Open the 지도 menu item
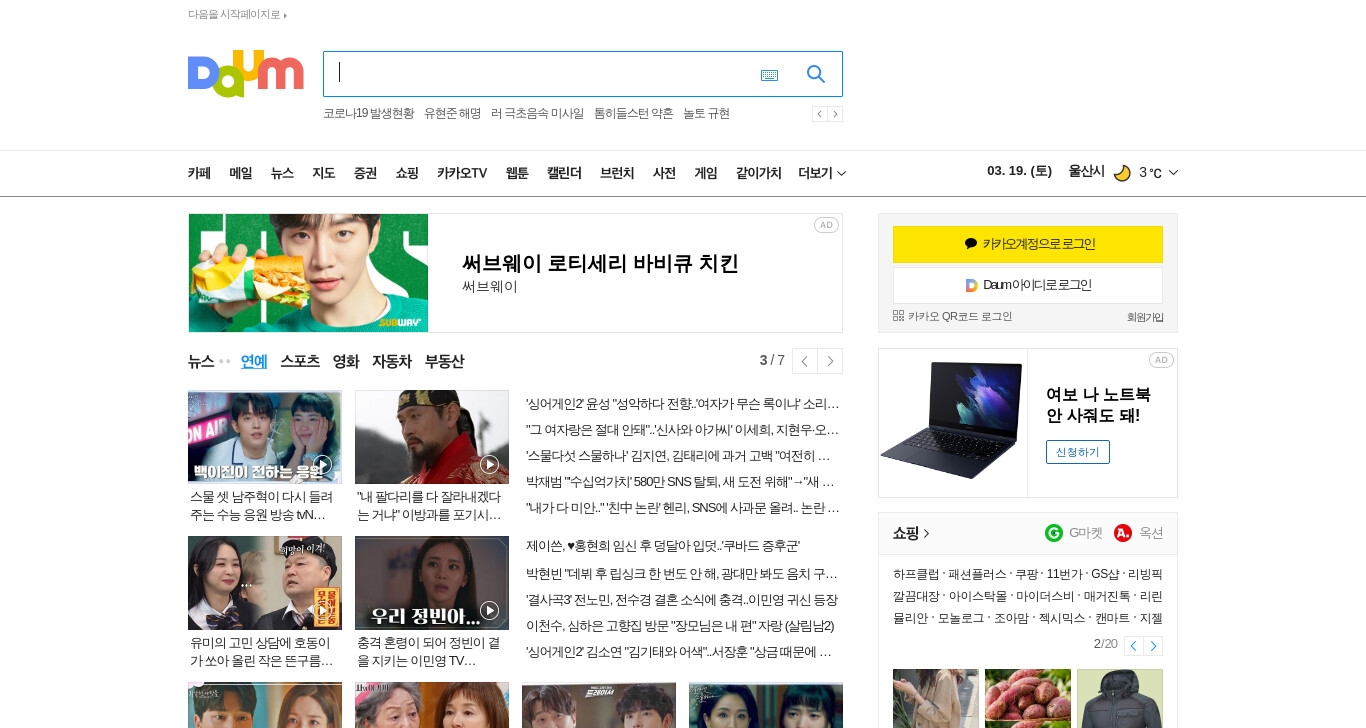 [x=323, y=173]
